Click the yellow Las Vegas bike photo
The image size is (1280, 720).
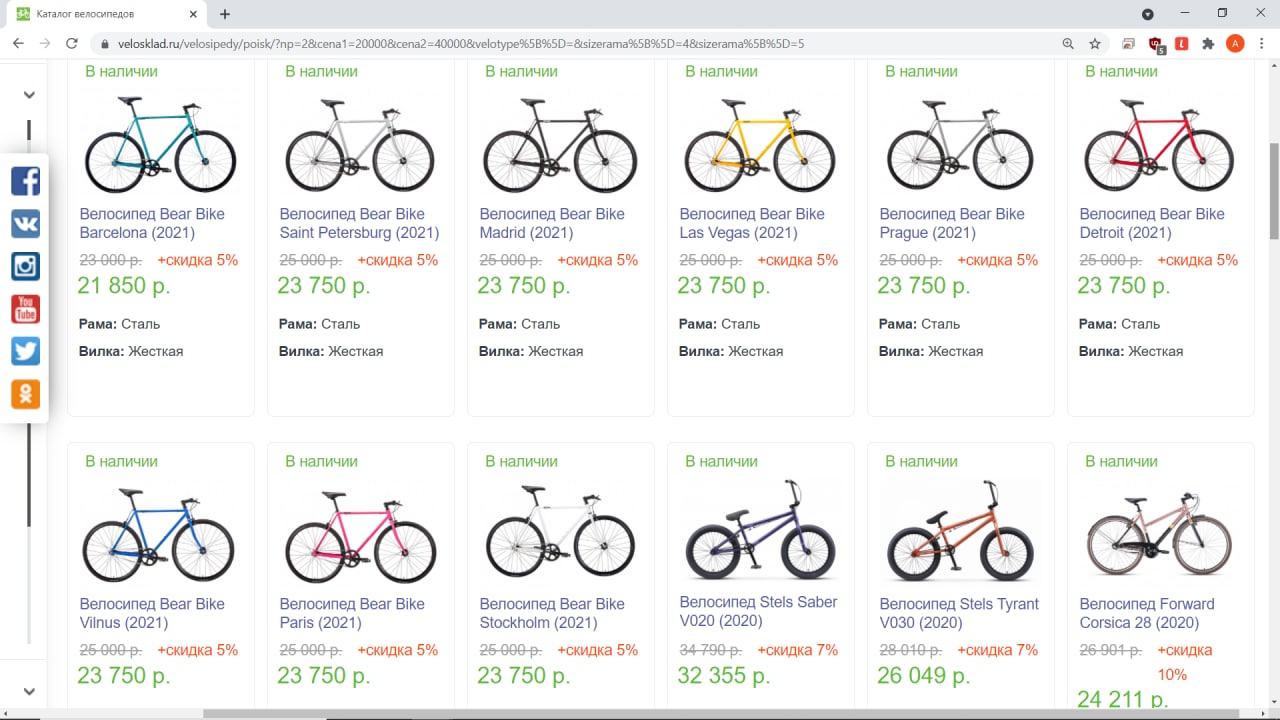[760, 145]
